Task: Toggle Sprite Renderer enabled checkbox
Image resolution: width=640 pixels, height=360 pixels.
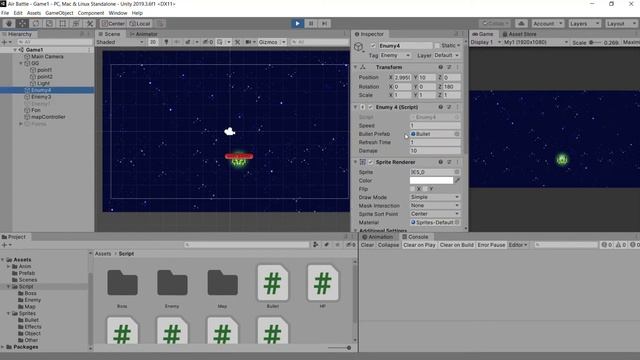Action: [371, 162]
